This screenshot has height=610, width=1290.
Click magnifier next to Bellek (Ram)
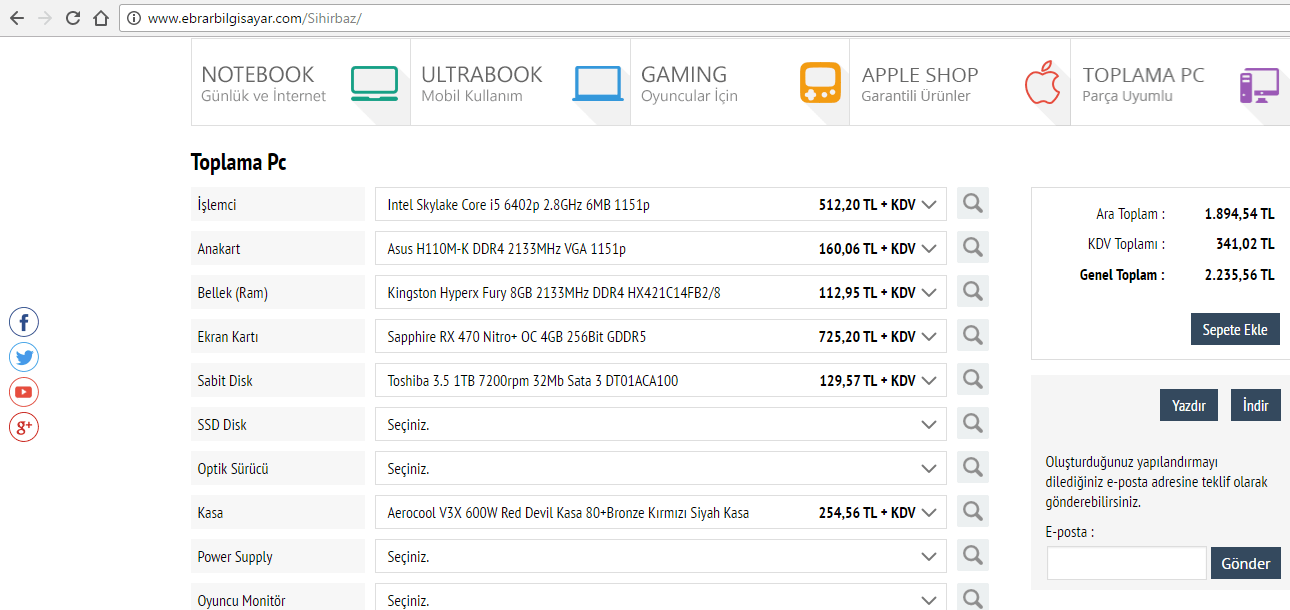click(x=973, y=292)
